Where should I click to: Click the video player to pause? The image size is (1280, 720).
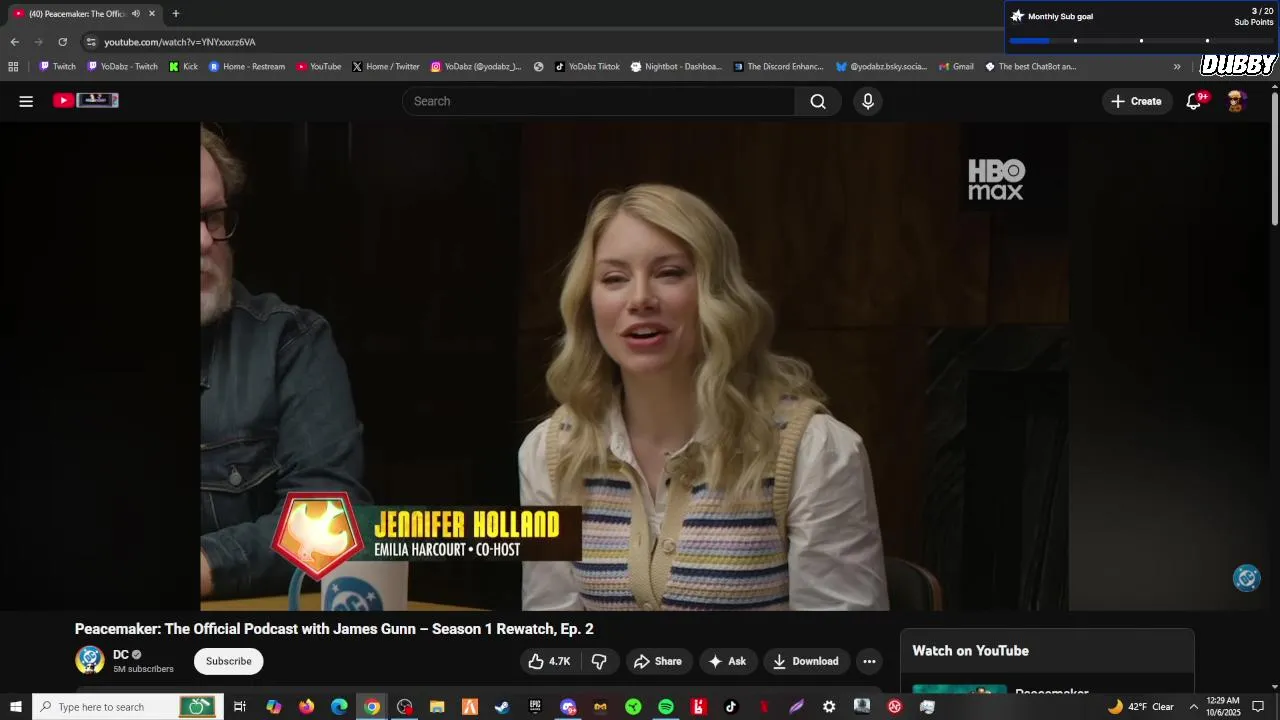pyautogui.click(x=635, y=366)
